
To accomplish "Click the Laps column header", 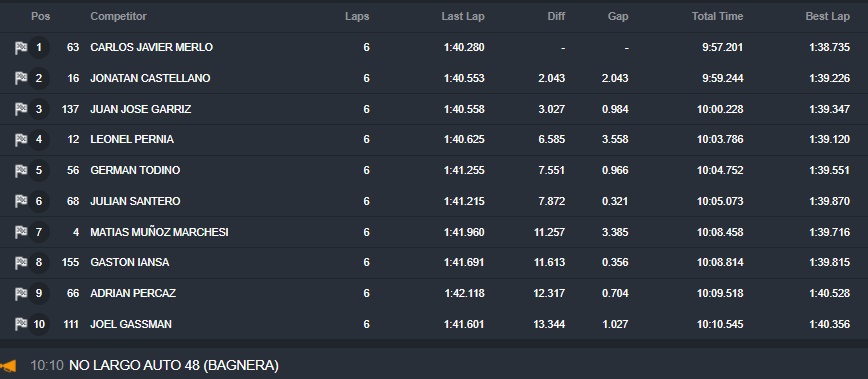I will pos(357,17).
